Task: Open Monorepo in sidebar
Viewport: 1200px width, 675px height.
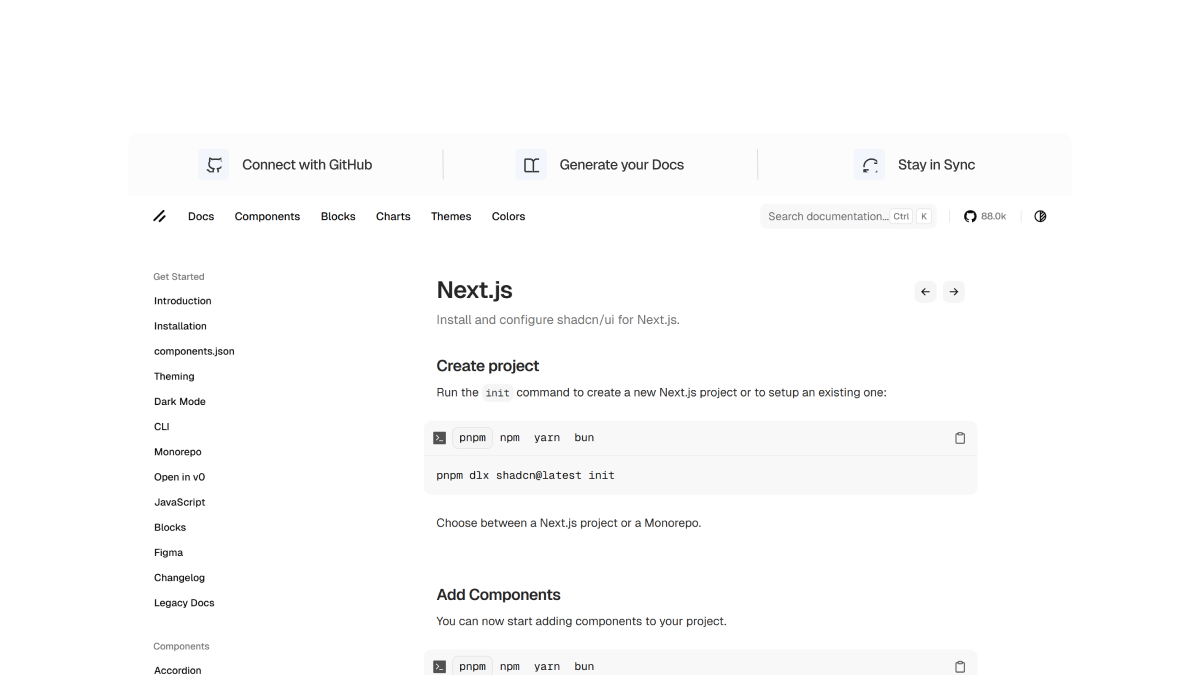Action: [x=178, y=452]
